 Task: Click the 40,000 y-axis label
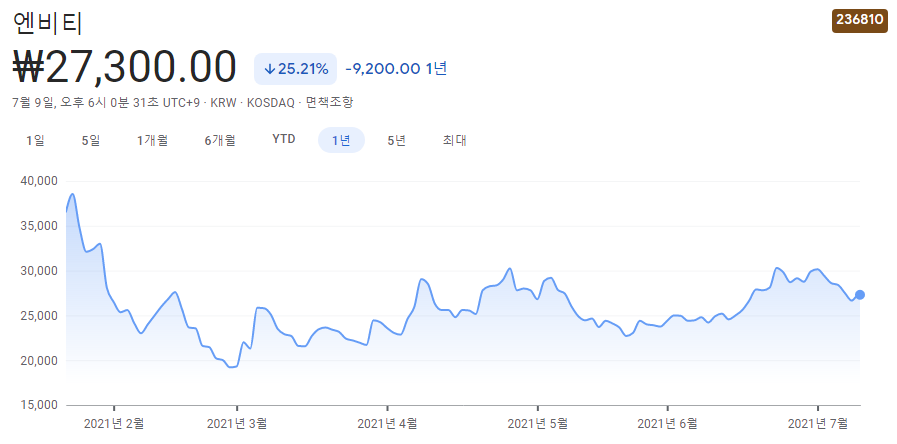pyautogui.click(x=39, y=181)
